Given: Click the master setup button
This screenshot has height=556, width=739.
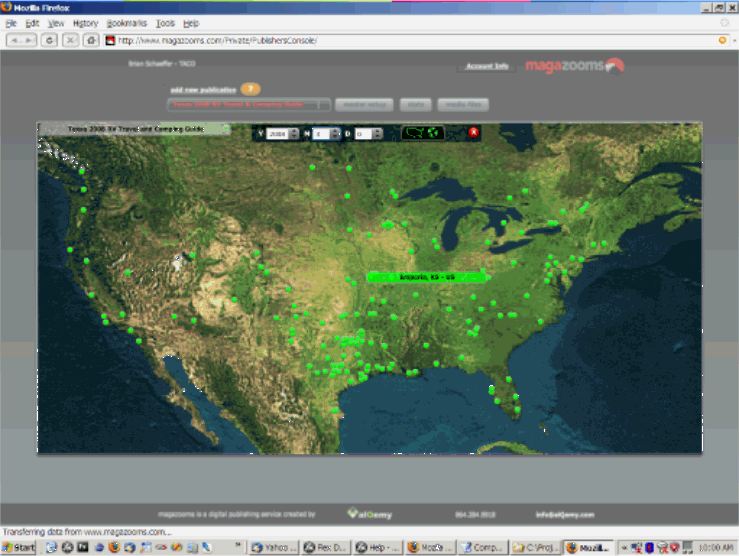Looking at the screenshot, I should pos(364,104).
